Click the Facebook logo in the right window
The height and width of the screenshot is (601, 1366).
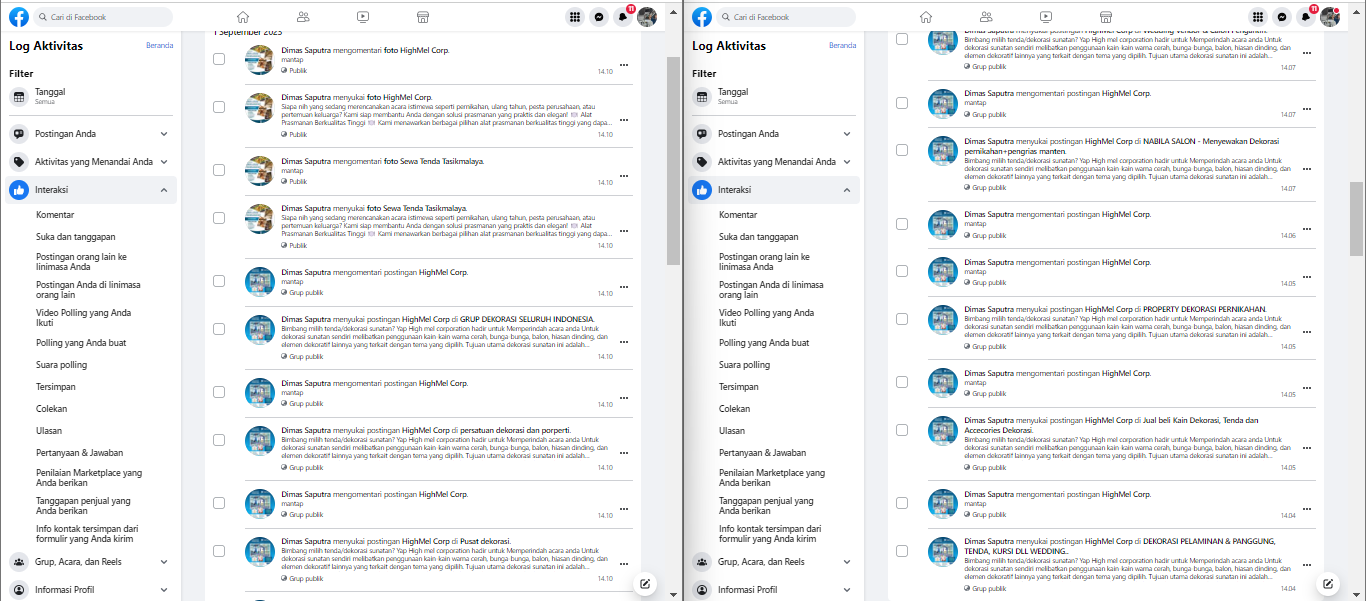coord(702,17)
